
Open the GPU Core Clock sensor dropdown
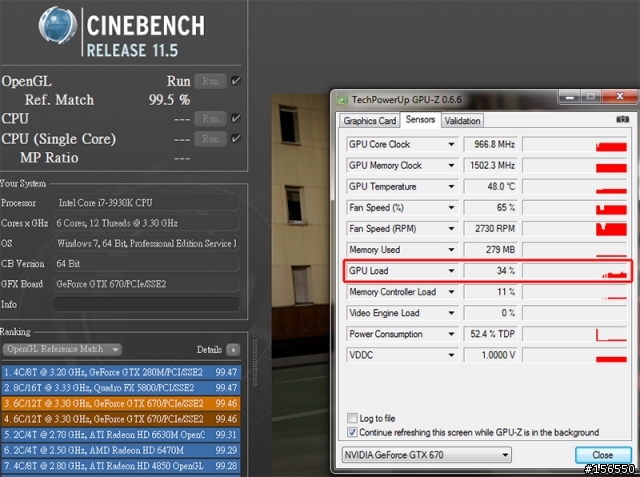point(451,144)
